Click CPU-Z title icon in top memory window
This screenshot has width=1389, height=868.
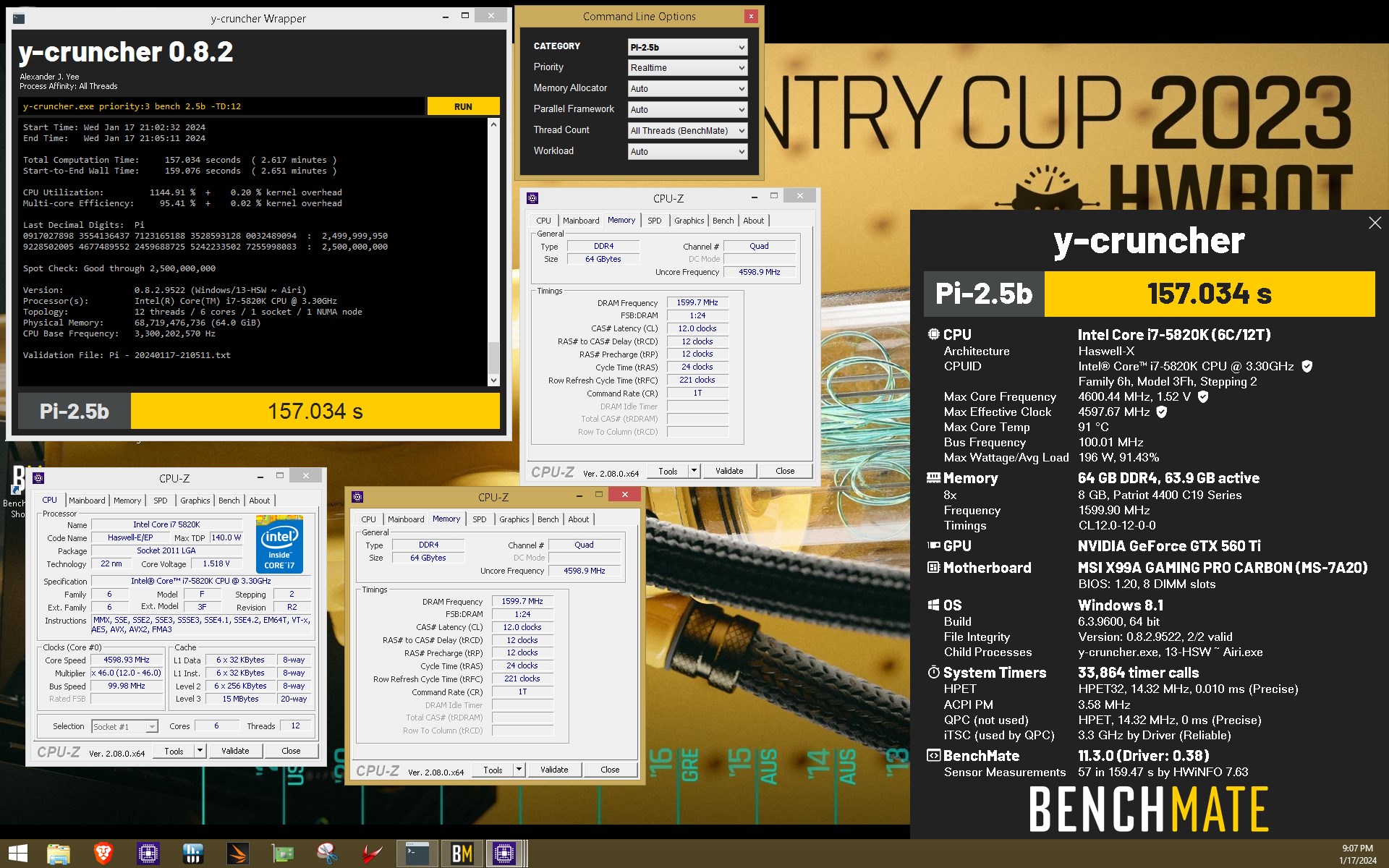point(532,197)
